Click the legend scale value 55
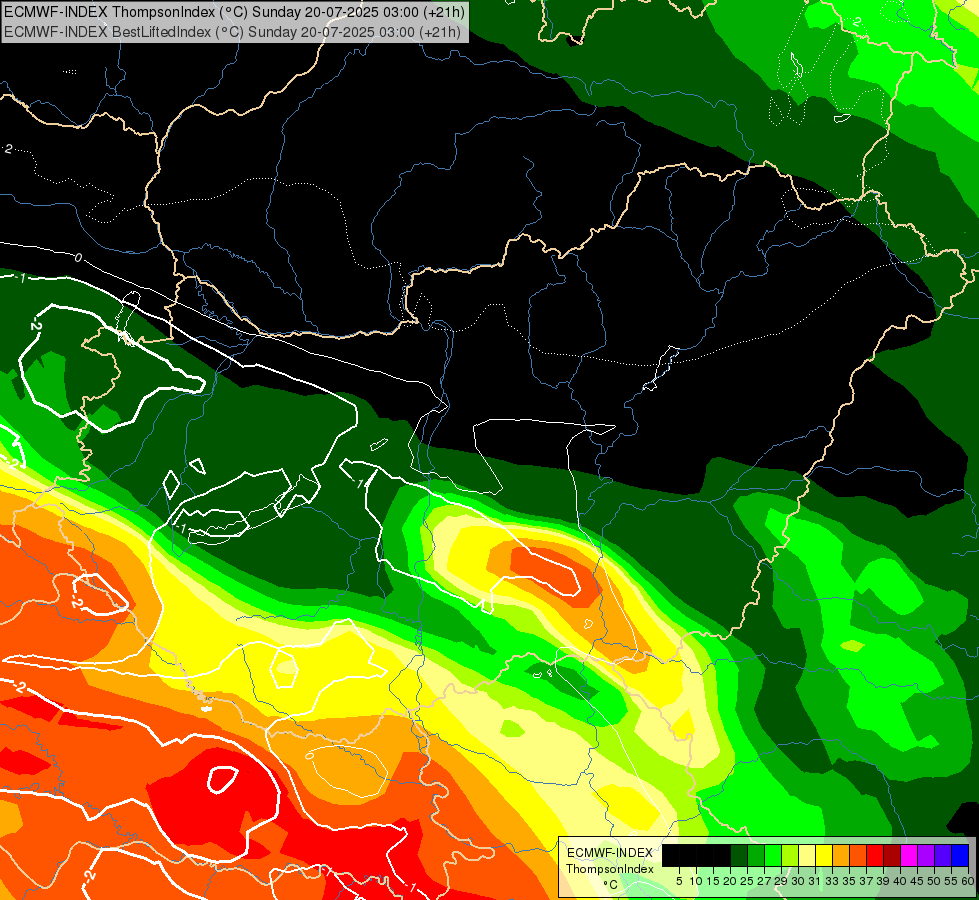The width and height of the screenshot is (979, 900). (952, 881)
